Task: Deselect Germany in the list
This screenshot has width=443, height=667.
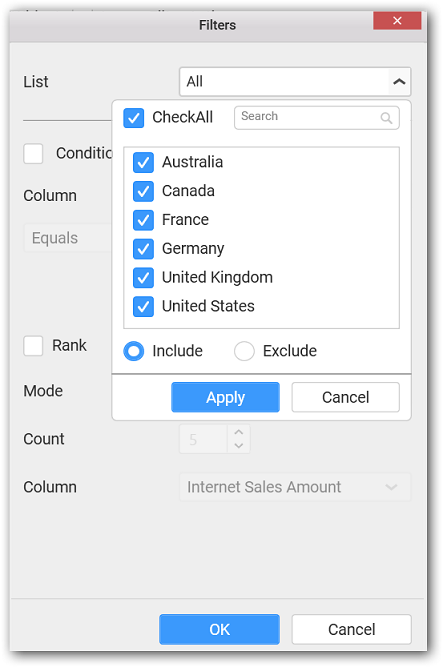Action: [x=143, y=248]
